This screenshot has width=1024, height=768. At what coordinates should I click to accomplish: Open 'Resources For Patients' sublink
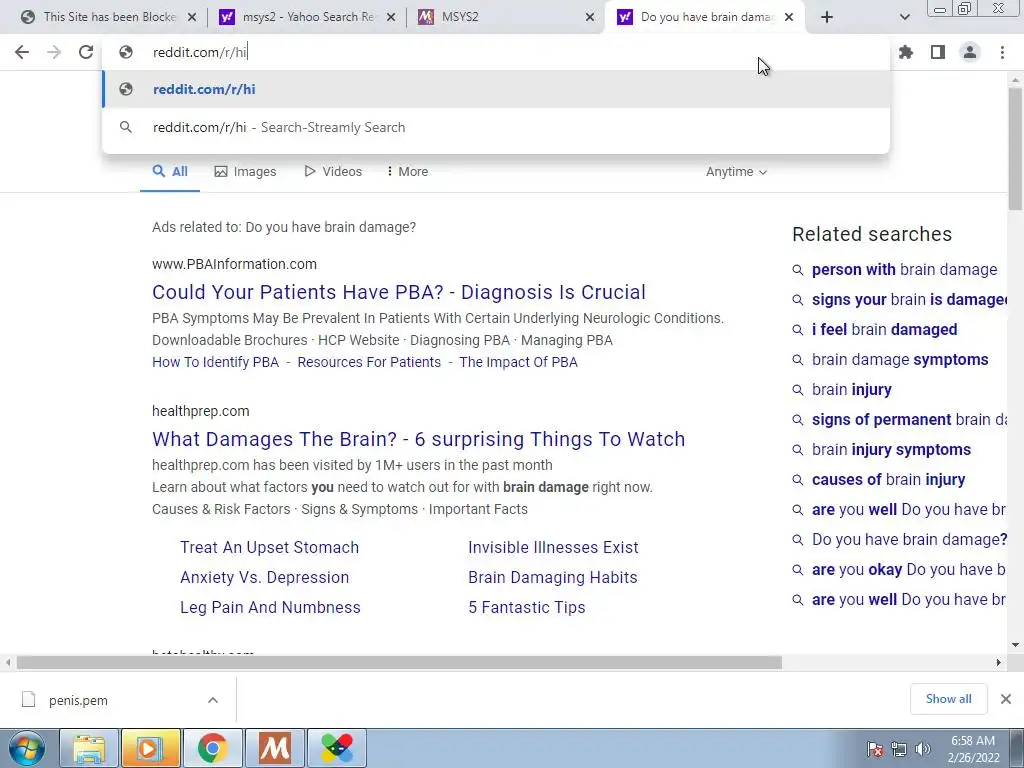click(x=369, y=362)
